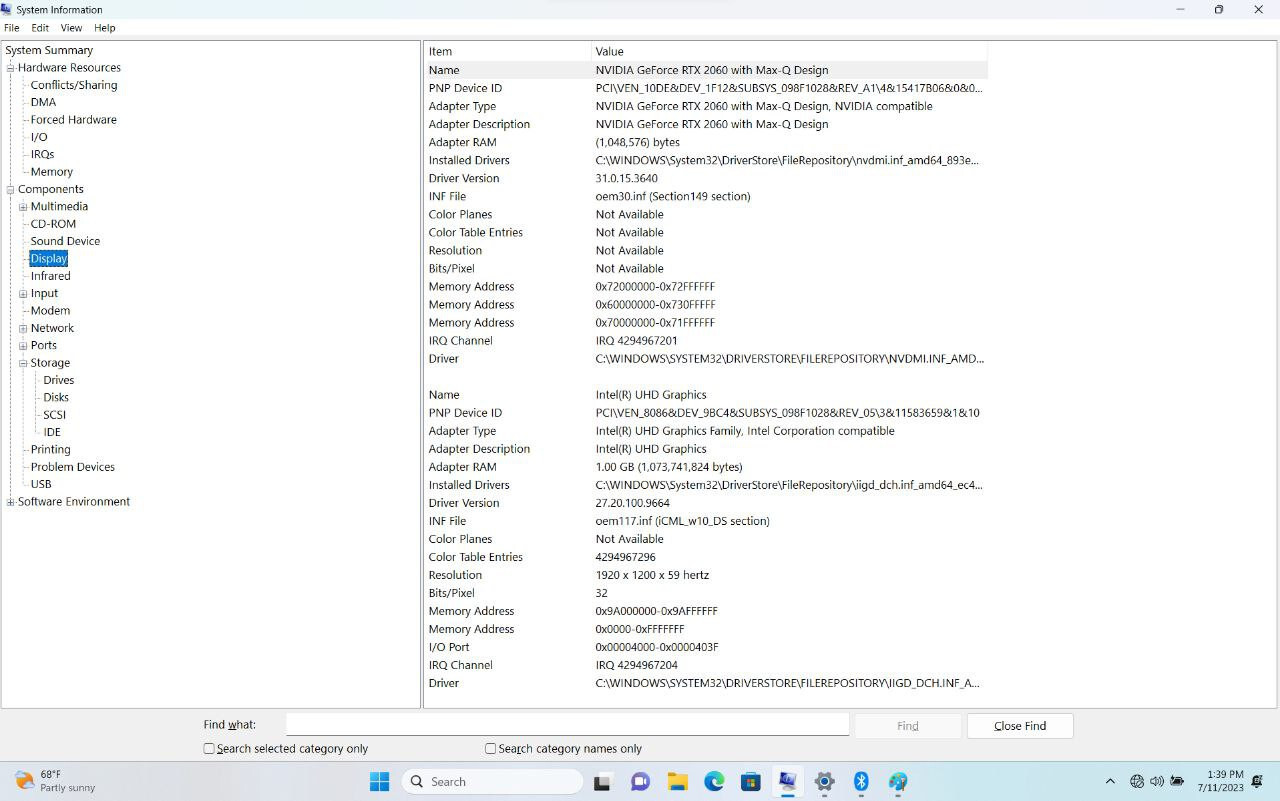Select Modem tree item
This screenshot has height=801, width=1280.
[50, 311]
